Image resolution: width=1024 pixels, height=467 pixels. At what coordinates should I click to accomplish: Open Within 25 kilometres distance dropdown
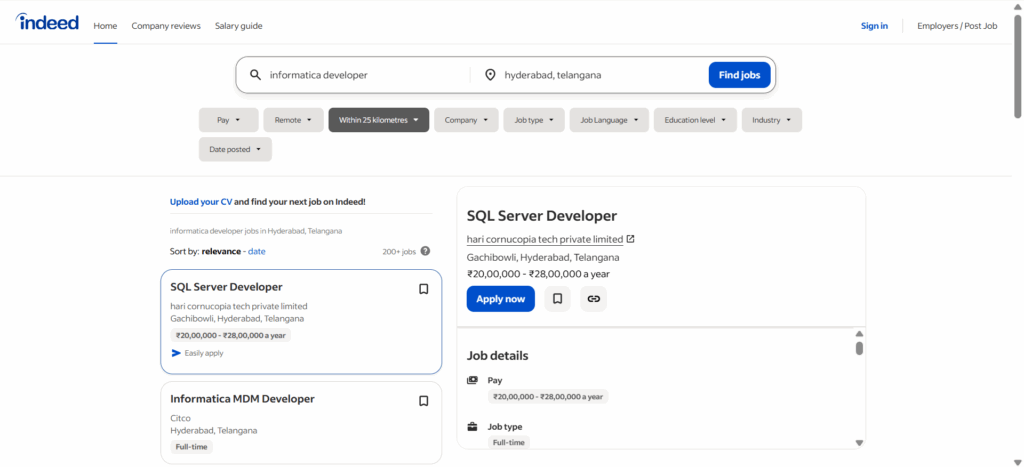pyautogui.click(x=378, y=120)
